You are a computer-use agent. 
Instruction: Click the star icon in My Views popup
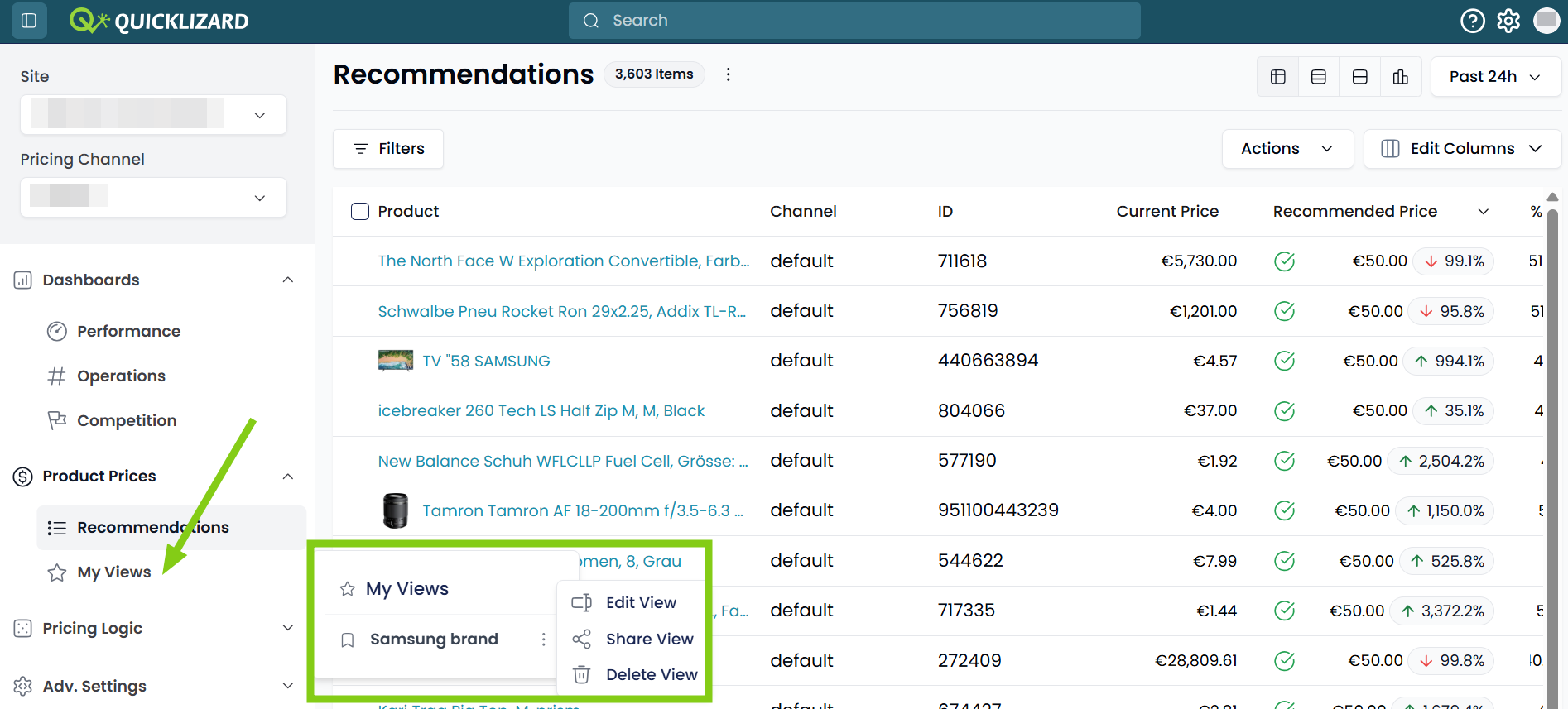click(348, 589)
